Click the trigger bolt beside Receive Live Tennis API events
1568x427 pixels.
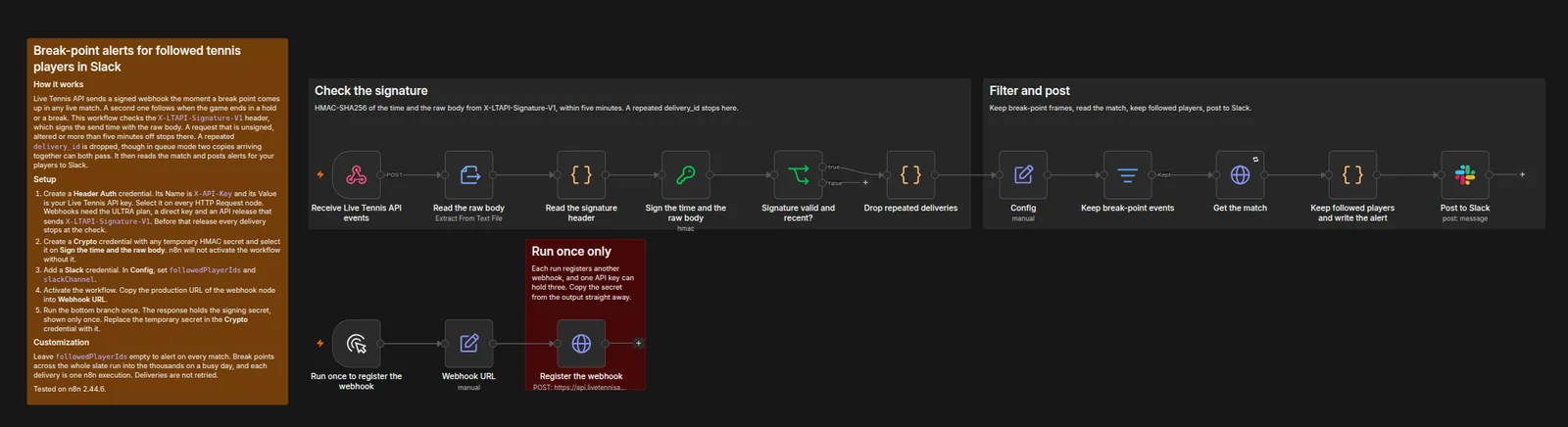click(320, 175)
